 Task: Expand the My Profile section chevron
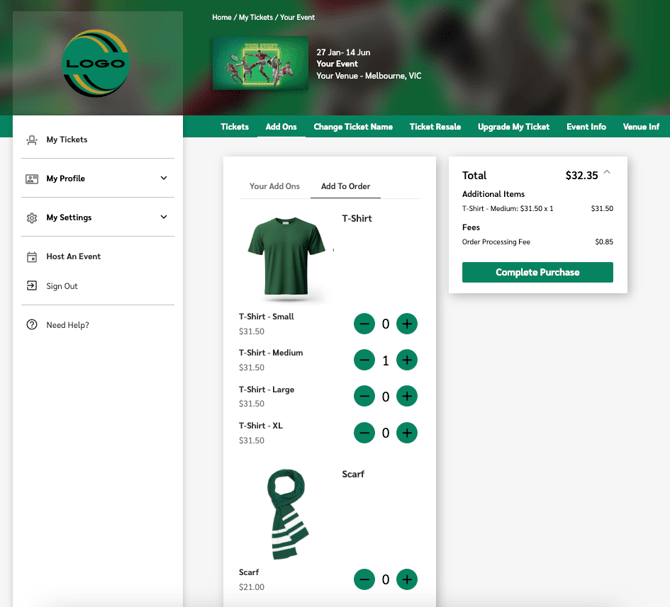(x=164, y=179)
